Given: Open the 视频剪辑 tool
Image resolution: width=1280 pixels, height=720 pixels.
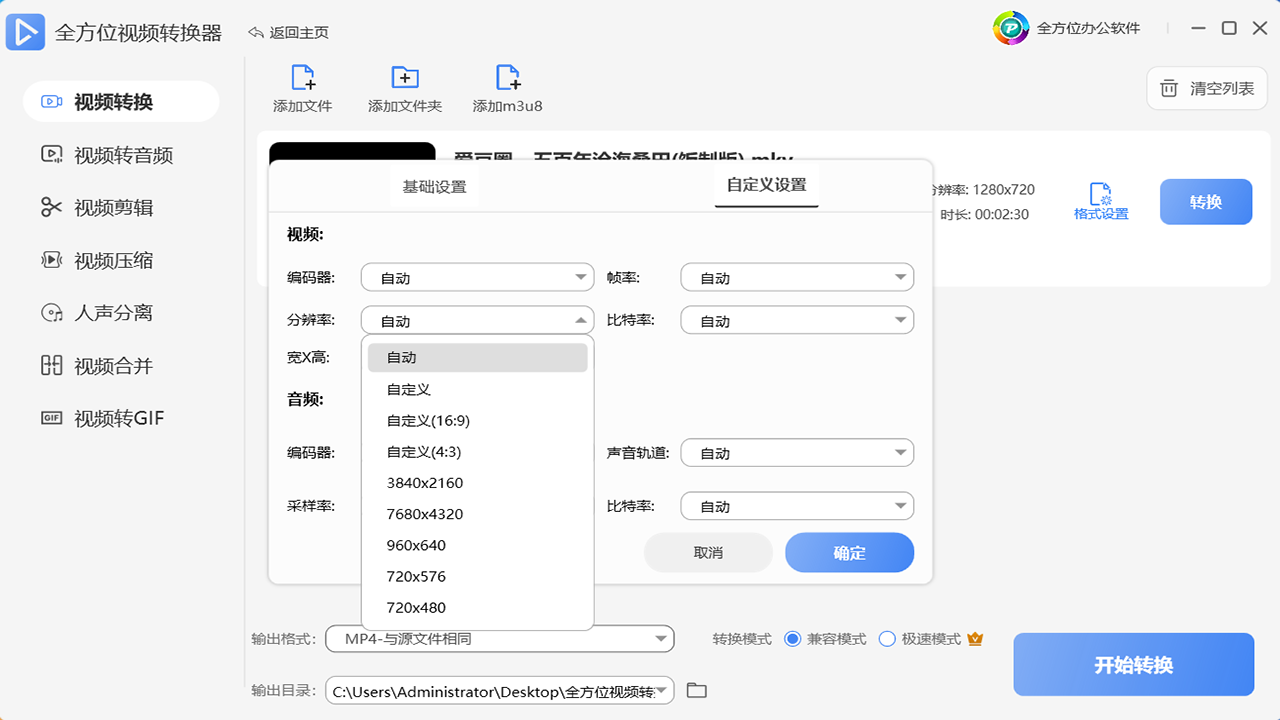Looking at the screenshot, I should point(100,207).
